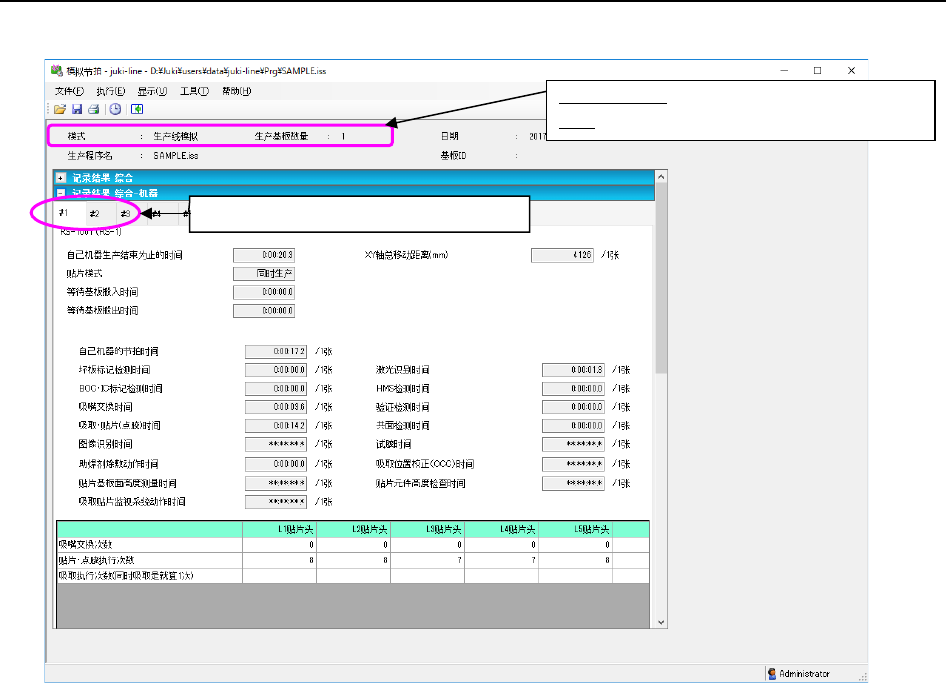Click the Administrator text in status bar
The height and width of the screenshot is (683, 946).
point(804,674)
